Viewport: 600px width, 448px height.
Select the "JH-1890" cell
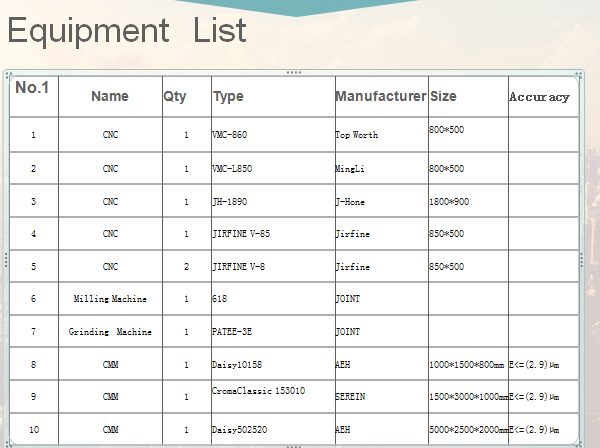tap(229, 201)
